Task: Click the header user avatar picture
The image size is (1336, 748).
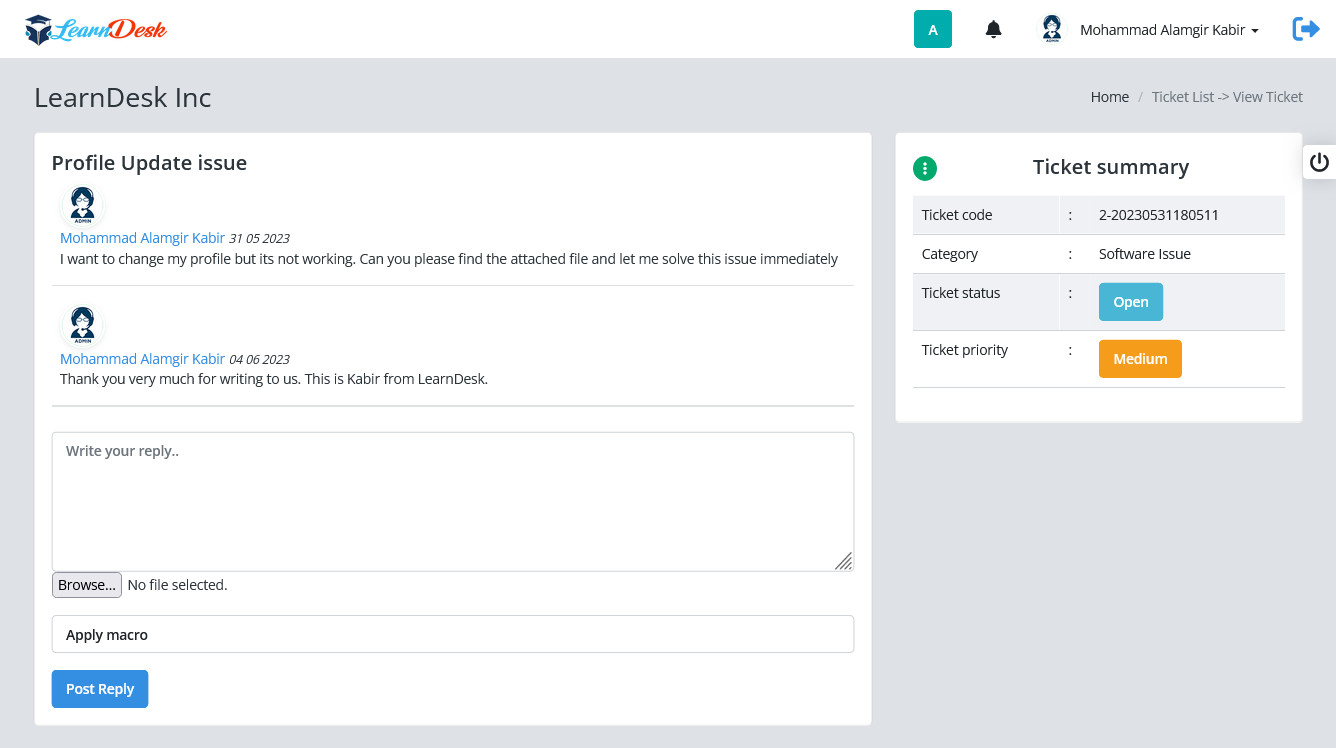Action: coord(1052,29)
